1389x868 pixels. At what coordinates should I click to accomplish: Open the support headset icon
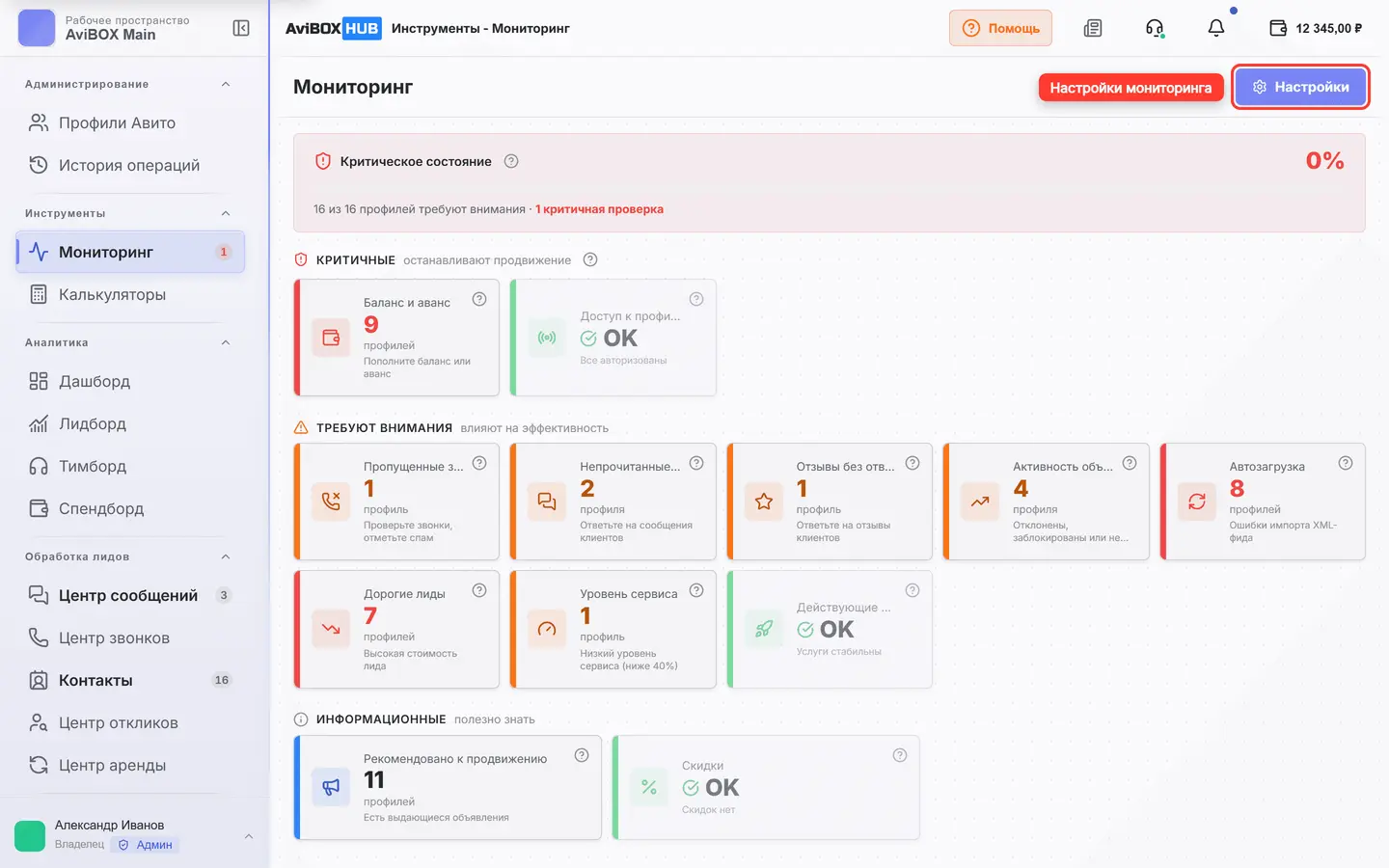click(1155, 28)
